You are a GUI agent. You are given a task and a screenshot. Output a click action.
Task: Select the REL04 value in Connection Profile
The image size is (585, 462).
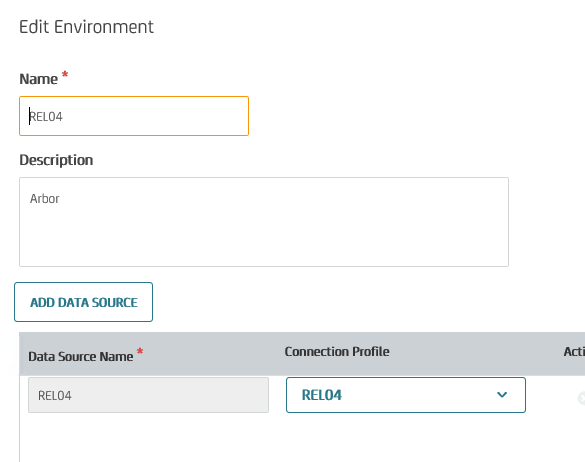pos(322,395)
